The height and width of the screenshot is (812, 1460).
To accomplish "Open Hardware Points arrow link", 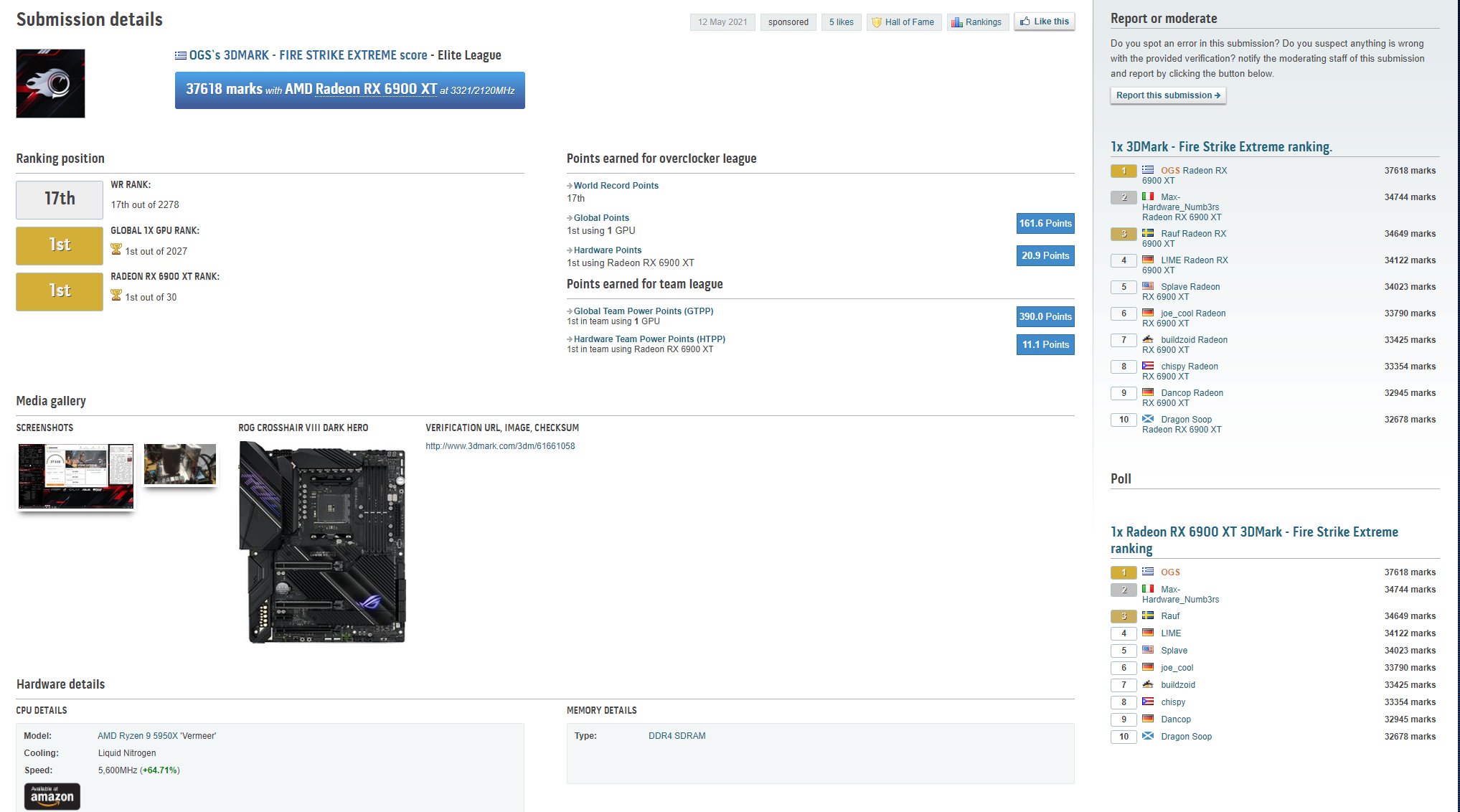I will [607, 250].
